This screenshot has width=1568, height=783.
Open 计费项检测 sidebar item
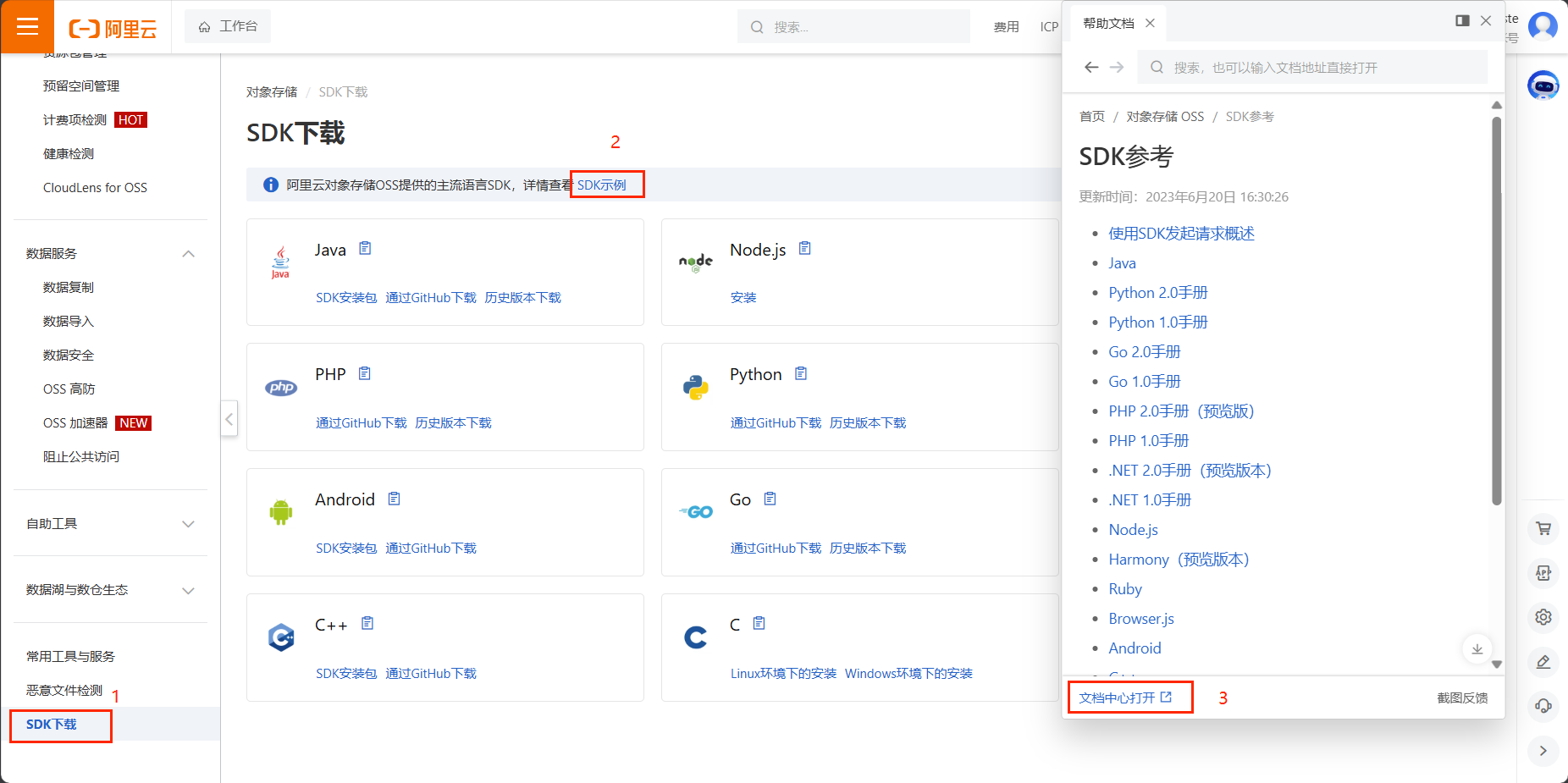pyautogui.click(x=75, y=120)
